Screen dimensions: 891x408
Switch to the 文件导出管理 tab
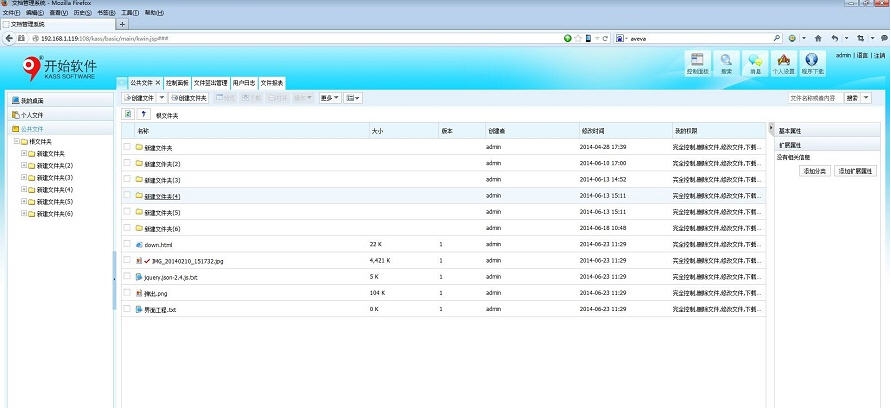coord(210,83)
